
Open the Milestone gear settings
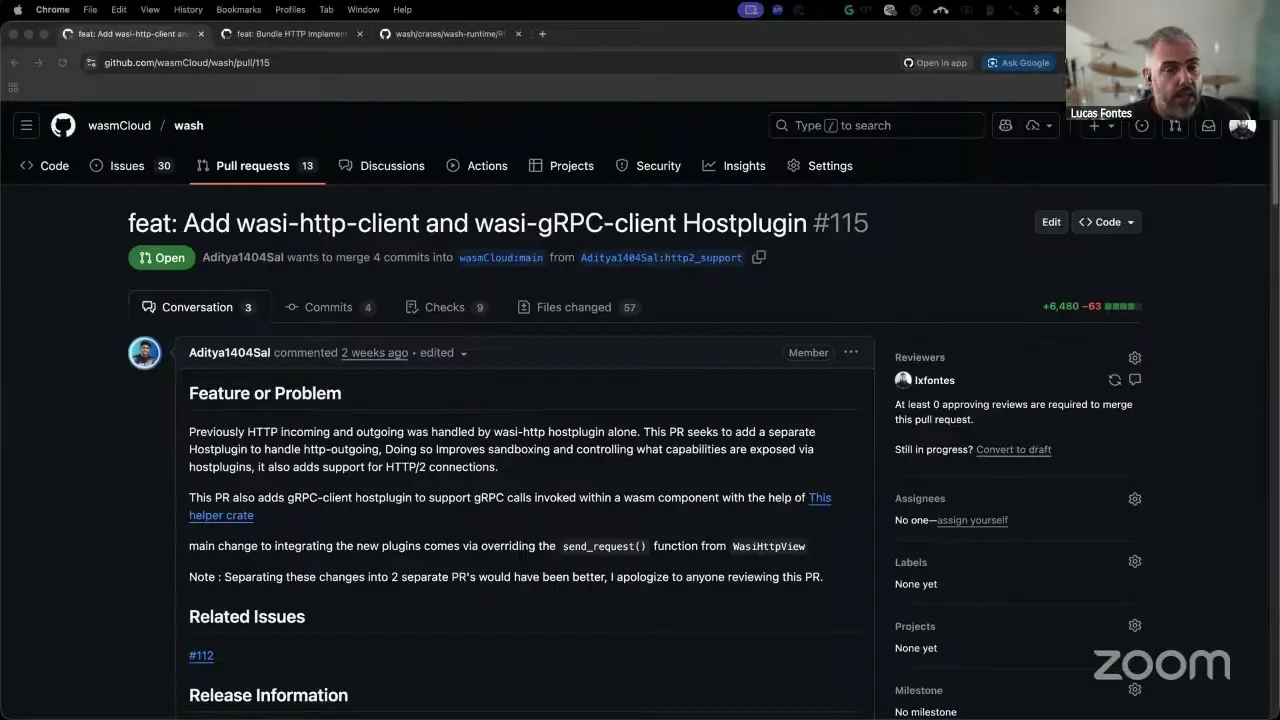(1135, 689)
